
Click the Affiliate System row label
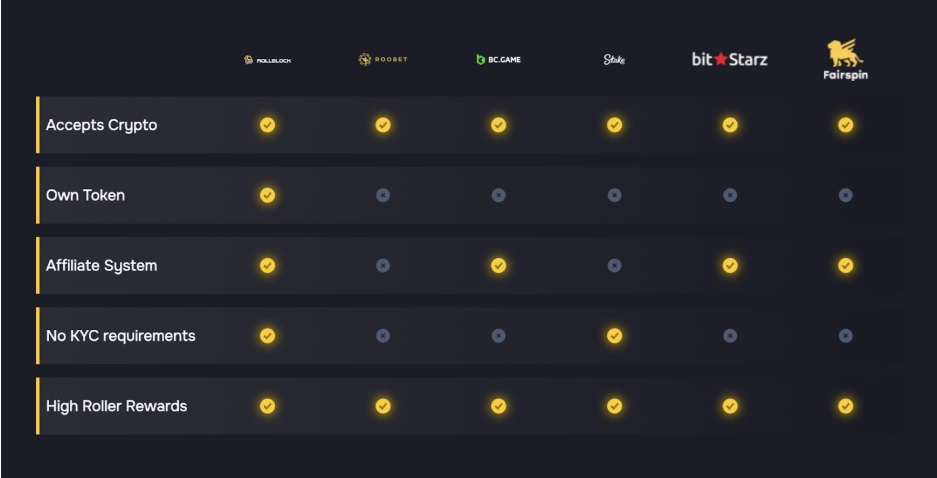tap(102, 265)
